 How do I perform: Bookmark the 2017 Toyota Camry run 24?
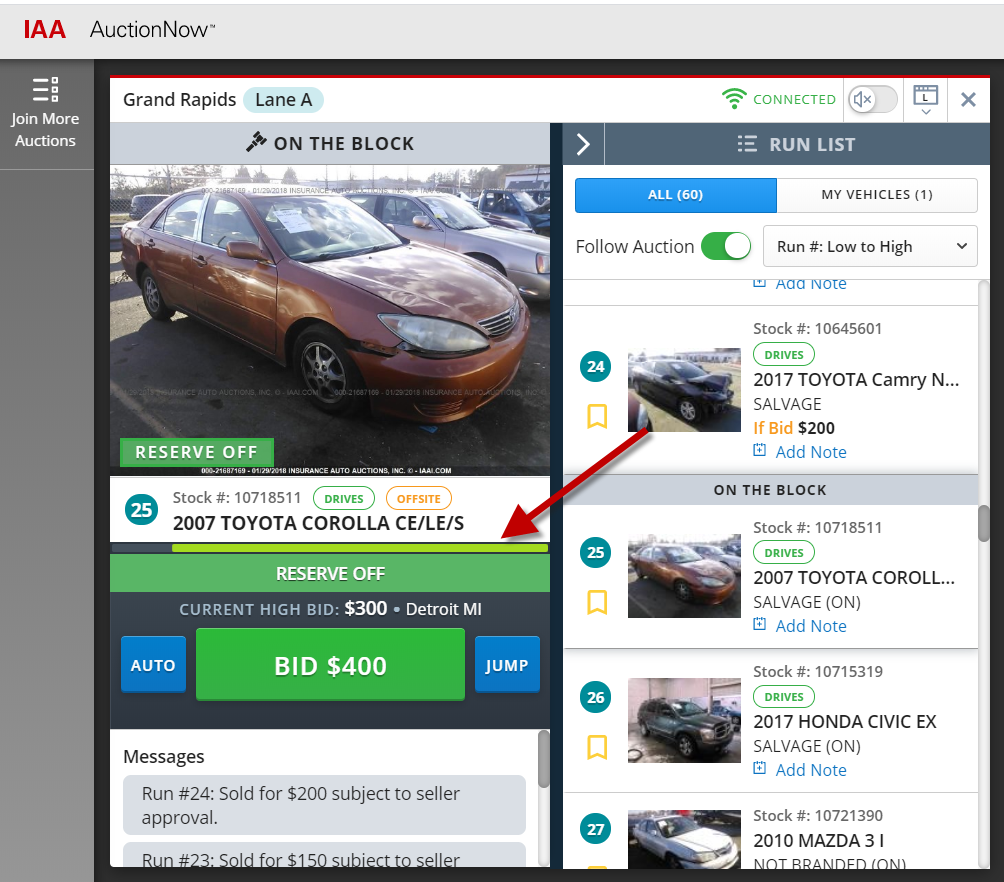pyautogui.click(x=597, y=416)
